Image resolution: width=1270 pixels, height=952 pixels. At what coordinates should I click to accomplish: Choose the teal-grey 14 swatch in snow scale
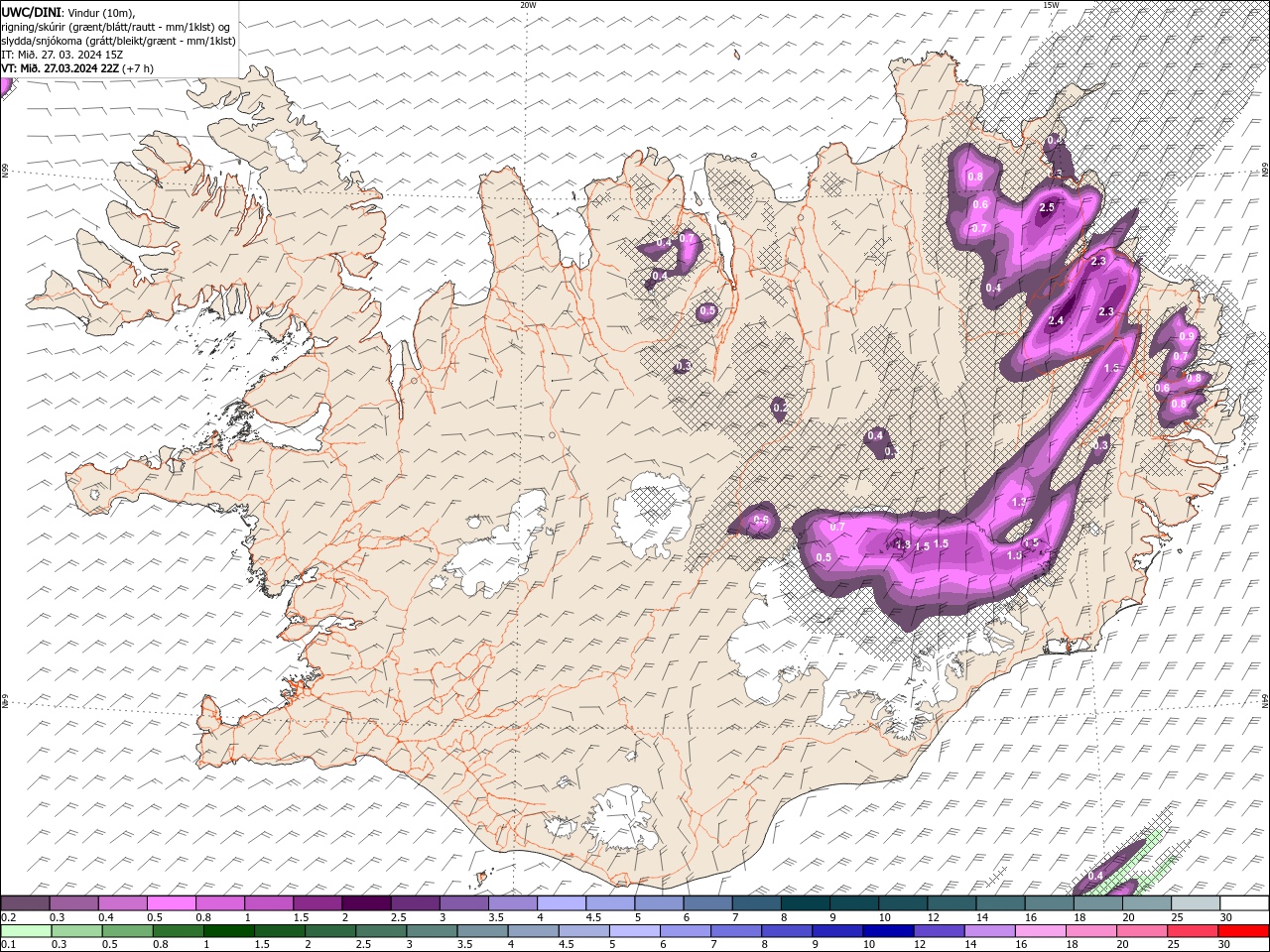pos(999,902)
